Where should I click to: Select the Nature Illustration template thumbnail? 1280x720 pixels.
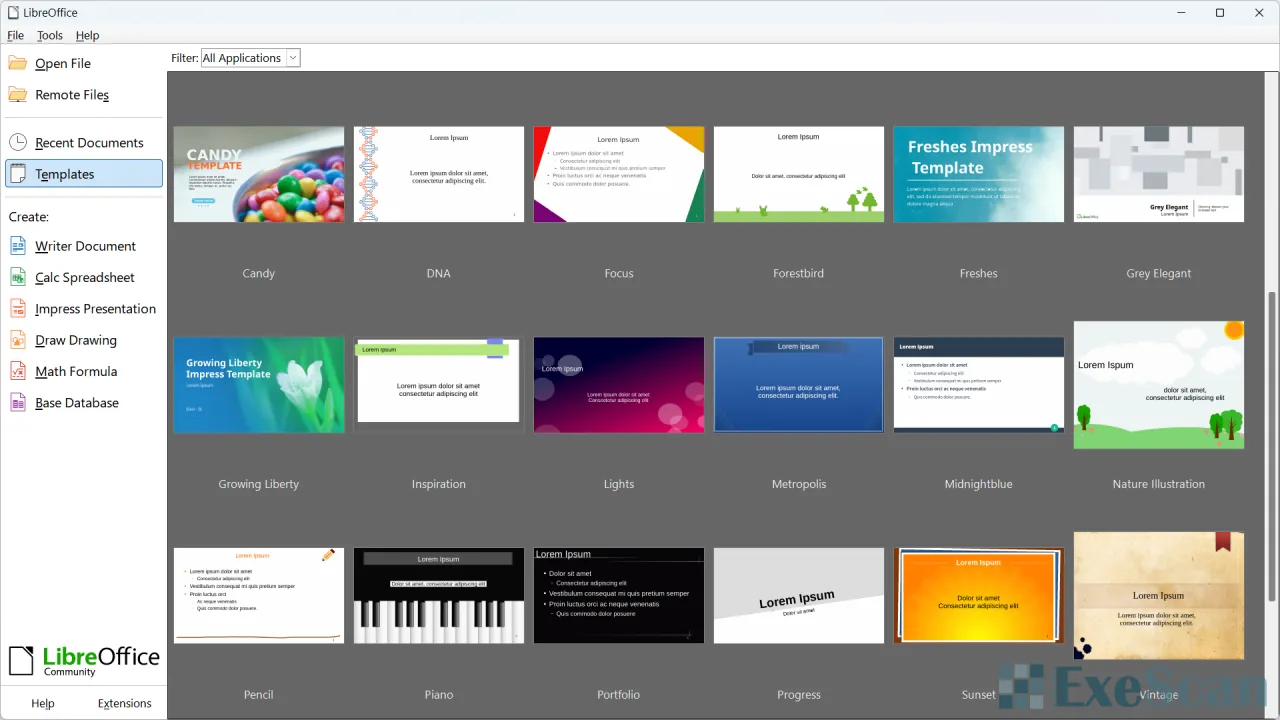coord(1159,385)
